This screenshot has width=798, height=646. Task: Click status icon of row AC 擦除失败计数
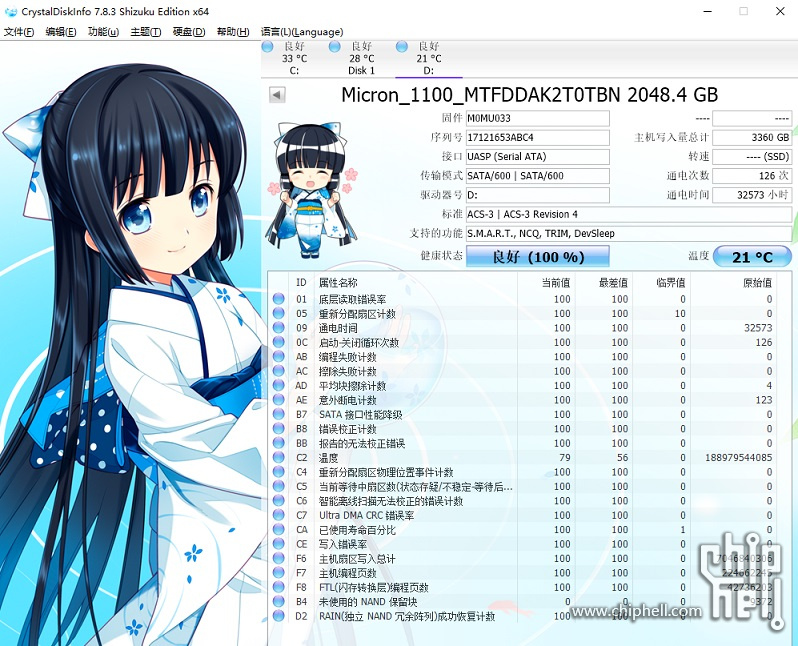pyautogui.click(x=278, y=371)
